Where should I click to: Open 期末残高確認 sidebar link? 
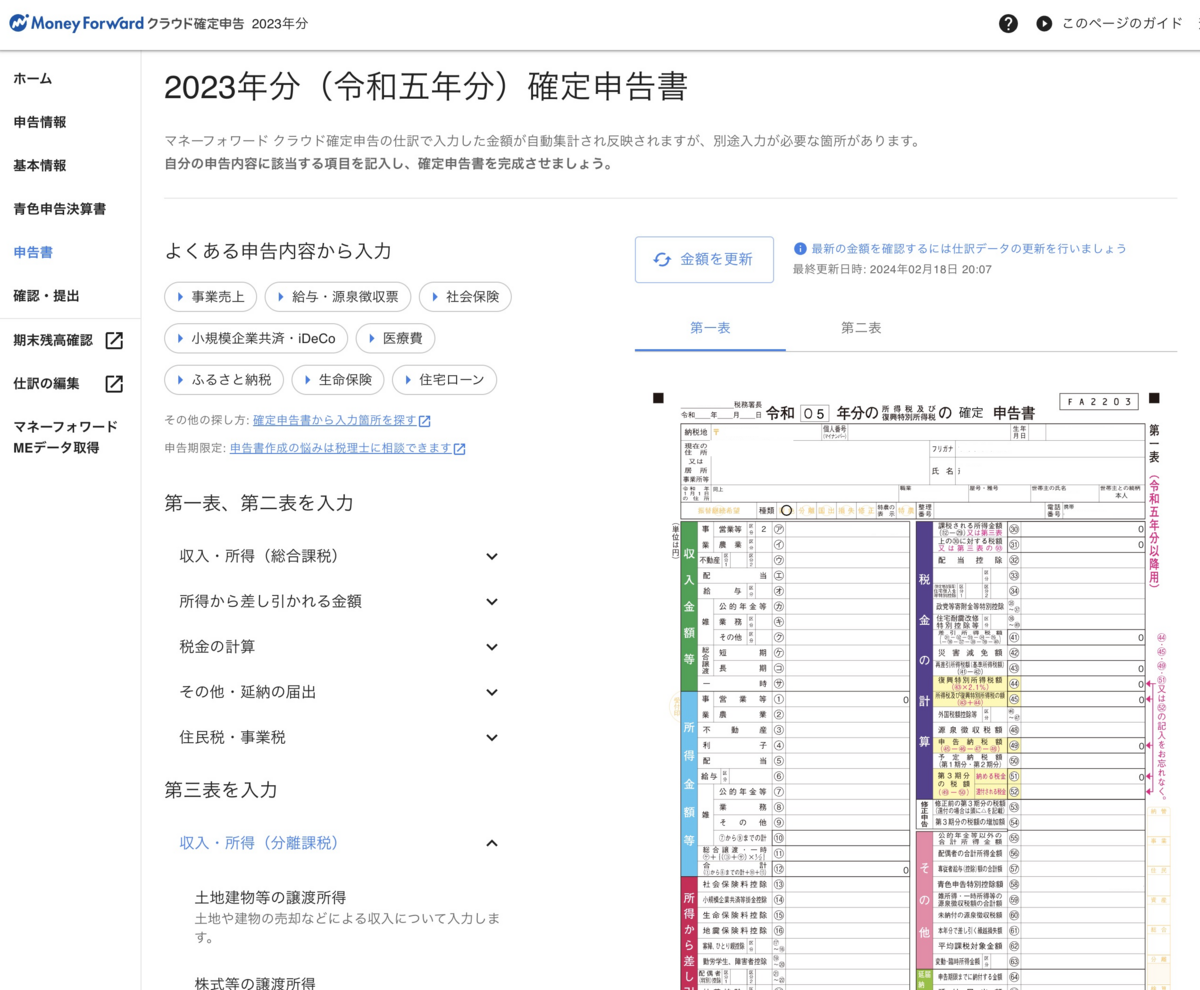pyautogui.click(x=53, y=340)
